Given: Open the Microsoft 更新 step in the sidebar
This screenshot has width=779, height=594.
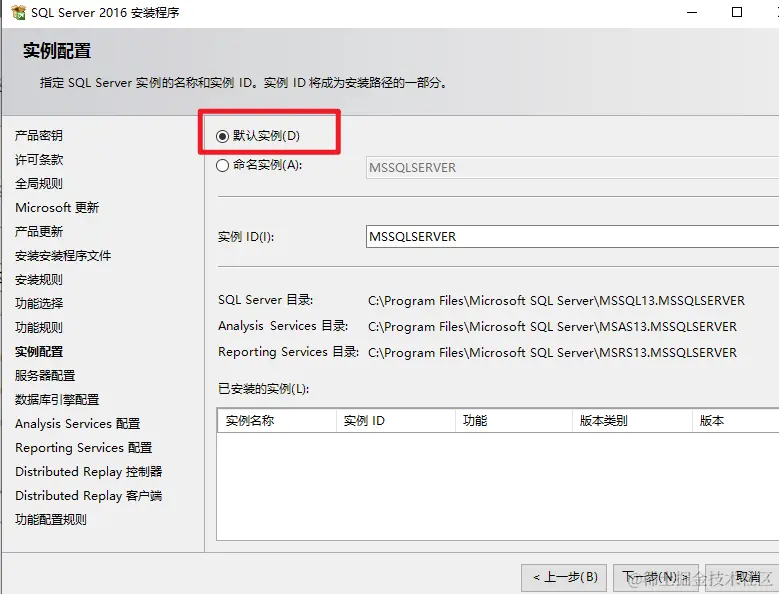Looking at the screenshot, I should 57,208.
